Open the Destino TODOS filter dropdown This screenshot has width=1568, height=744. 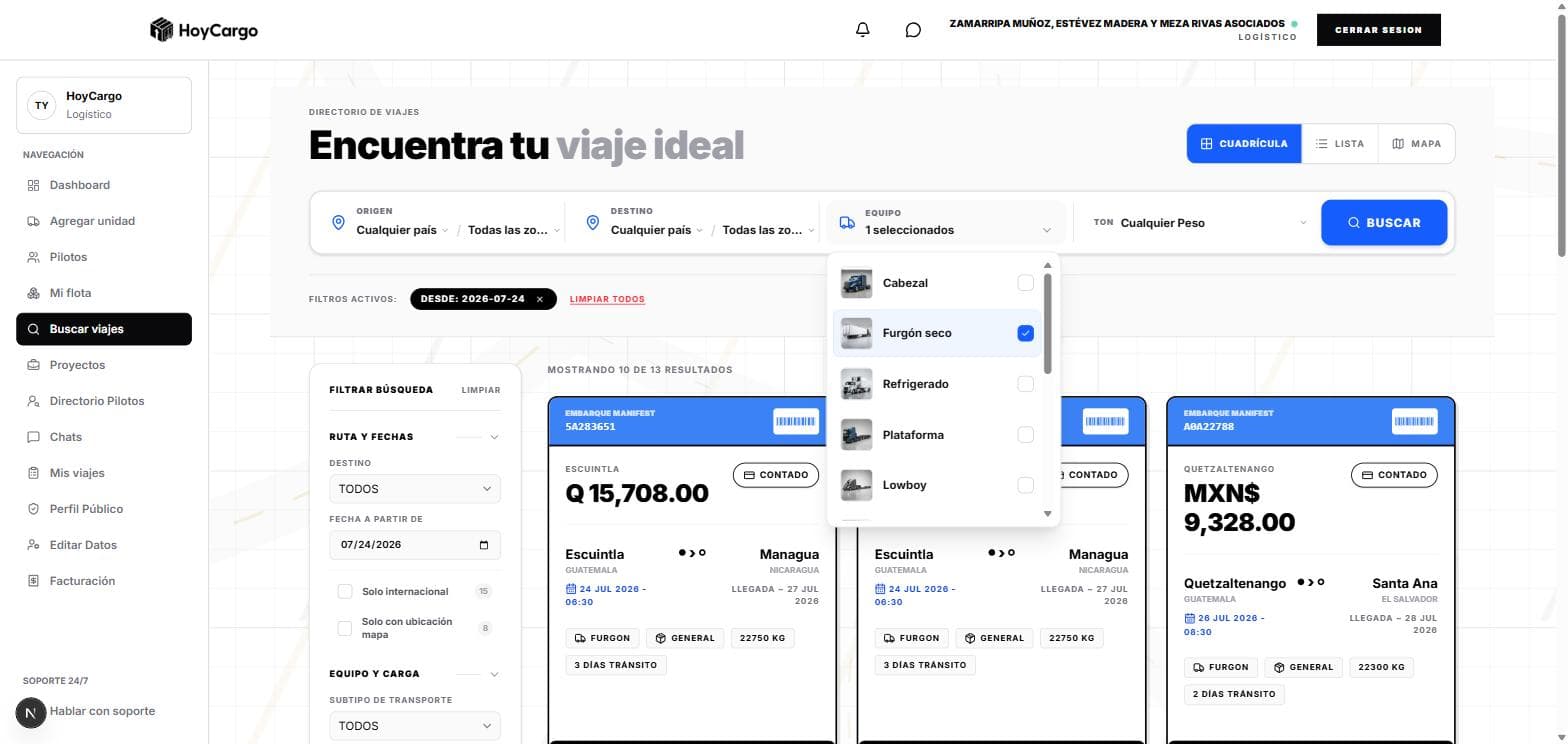415,489
